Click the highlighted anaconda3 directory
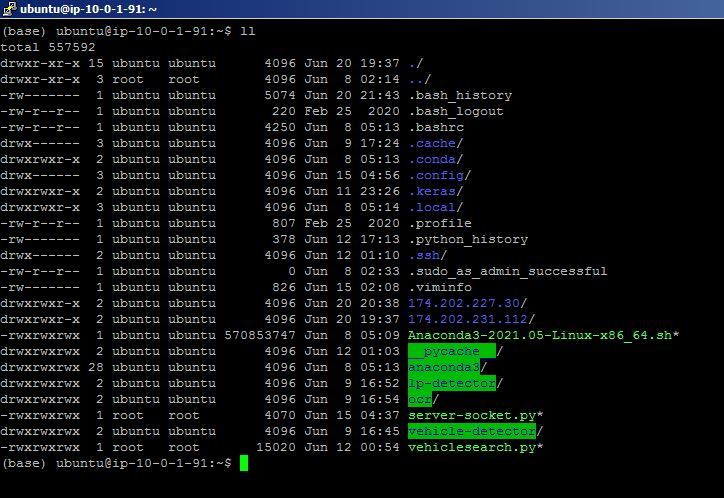 444,367
